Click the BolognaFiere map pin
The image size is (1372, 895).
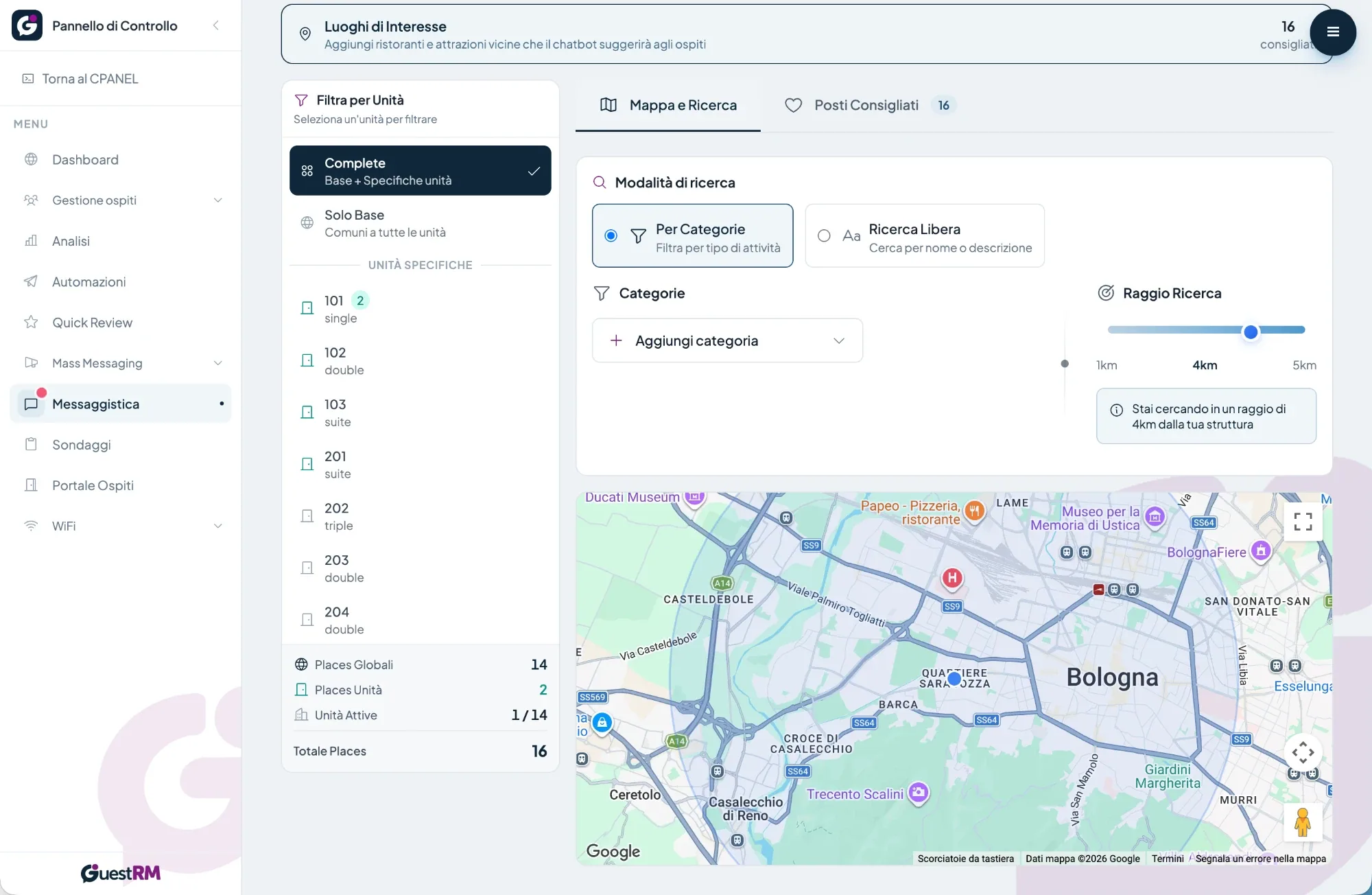click(1261, 551)
